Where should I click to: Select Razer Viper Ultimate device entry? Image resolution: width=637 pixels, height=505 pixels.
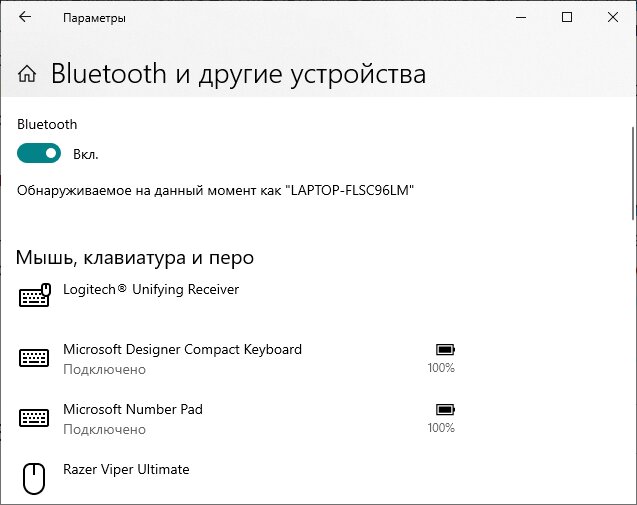(236, 478)
